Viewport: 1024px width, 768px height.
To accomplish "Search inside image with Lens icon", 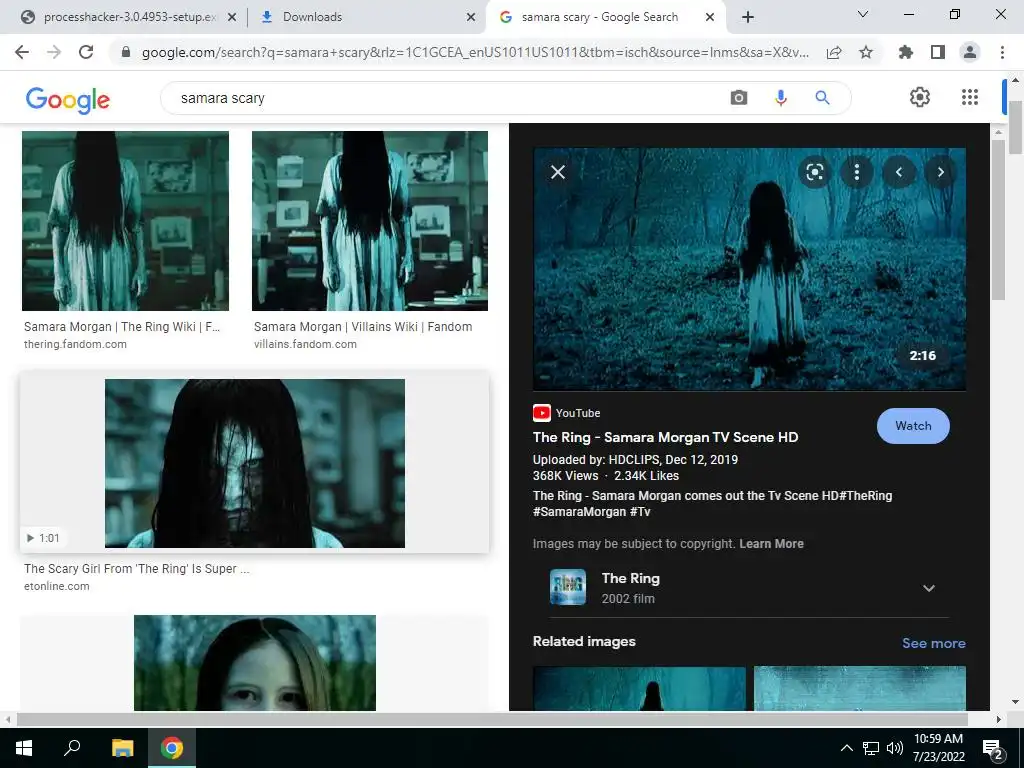I will pos(815,172).
